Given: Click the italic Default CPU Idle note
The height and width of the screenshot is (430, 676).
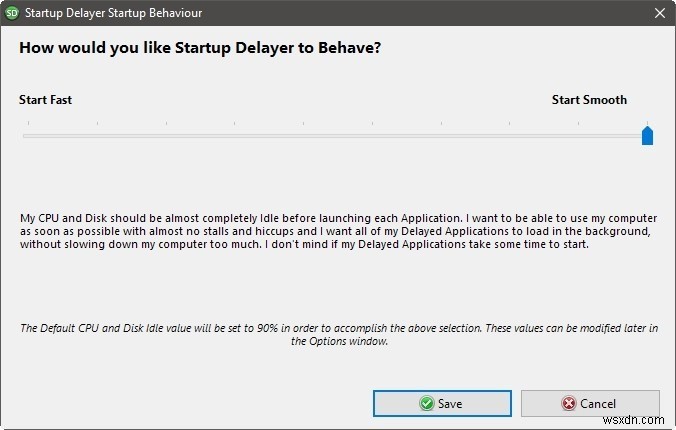Looking at the screenshot, I should (x=338, y=334).
